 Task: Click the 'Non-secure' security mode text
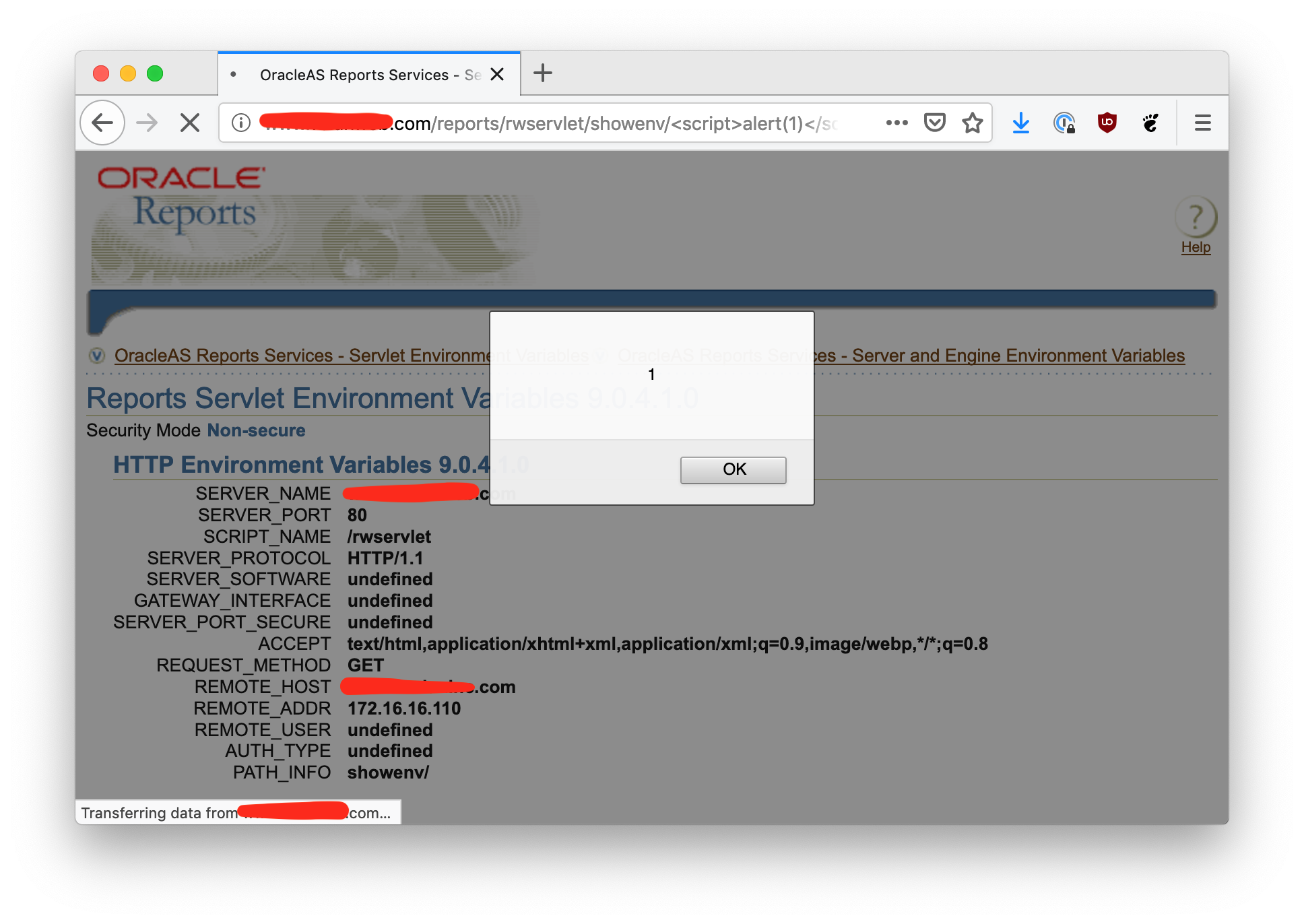(x=256, y=430)
